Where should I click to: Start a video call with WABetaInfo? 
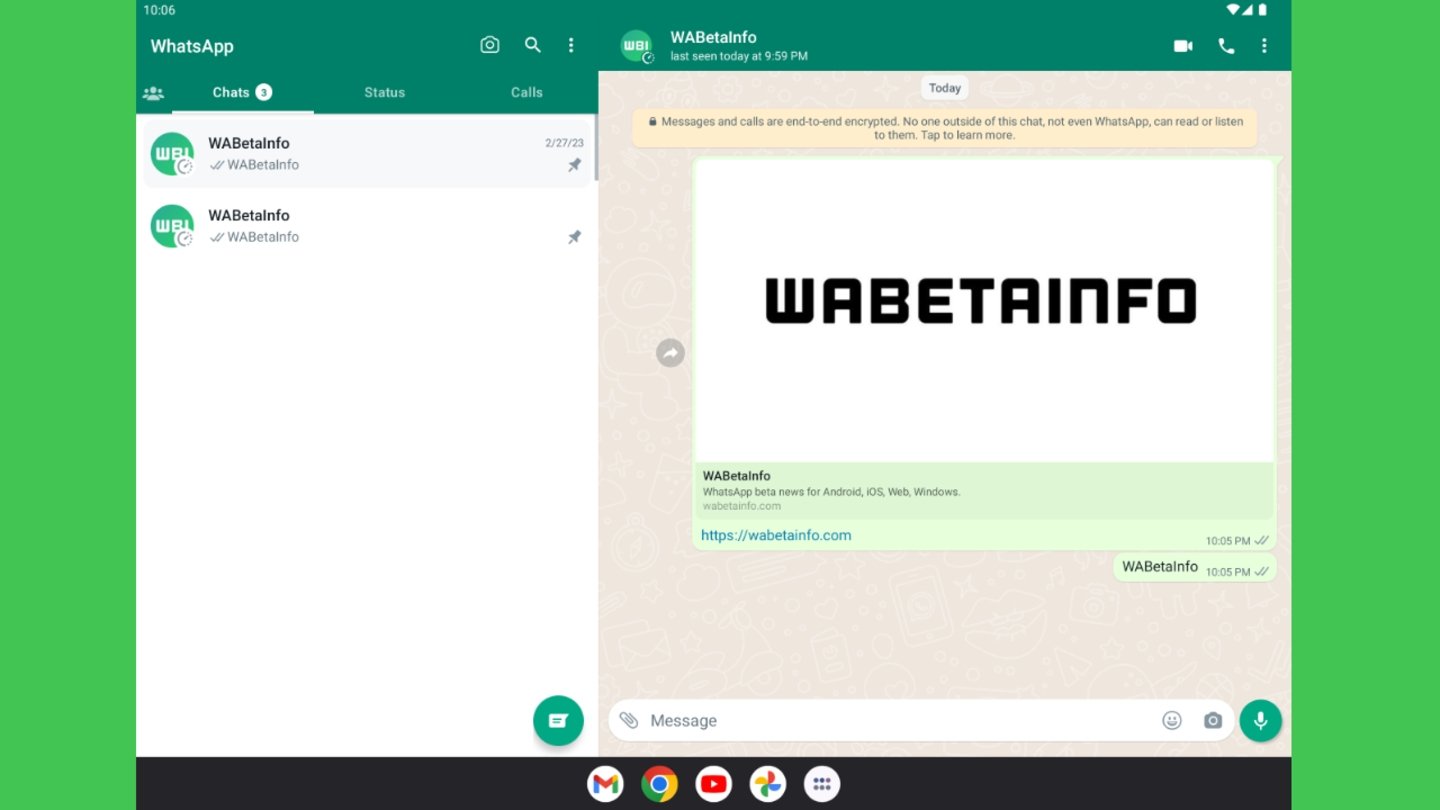(x=1183, y=46)
